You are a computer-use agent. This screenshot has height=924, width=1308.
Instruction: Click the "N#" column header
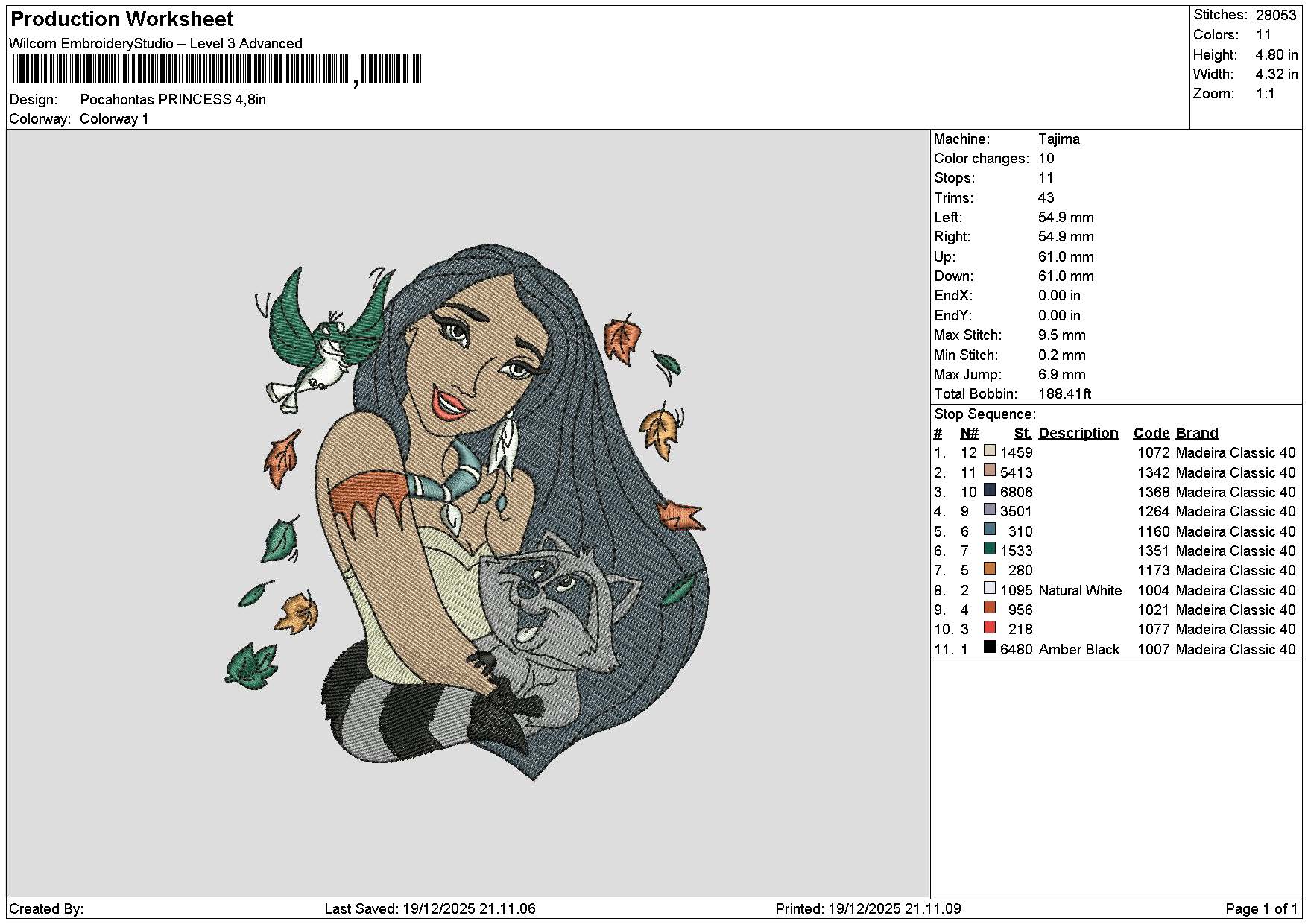point(969,434)
